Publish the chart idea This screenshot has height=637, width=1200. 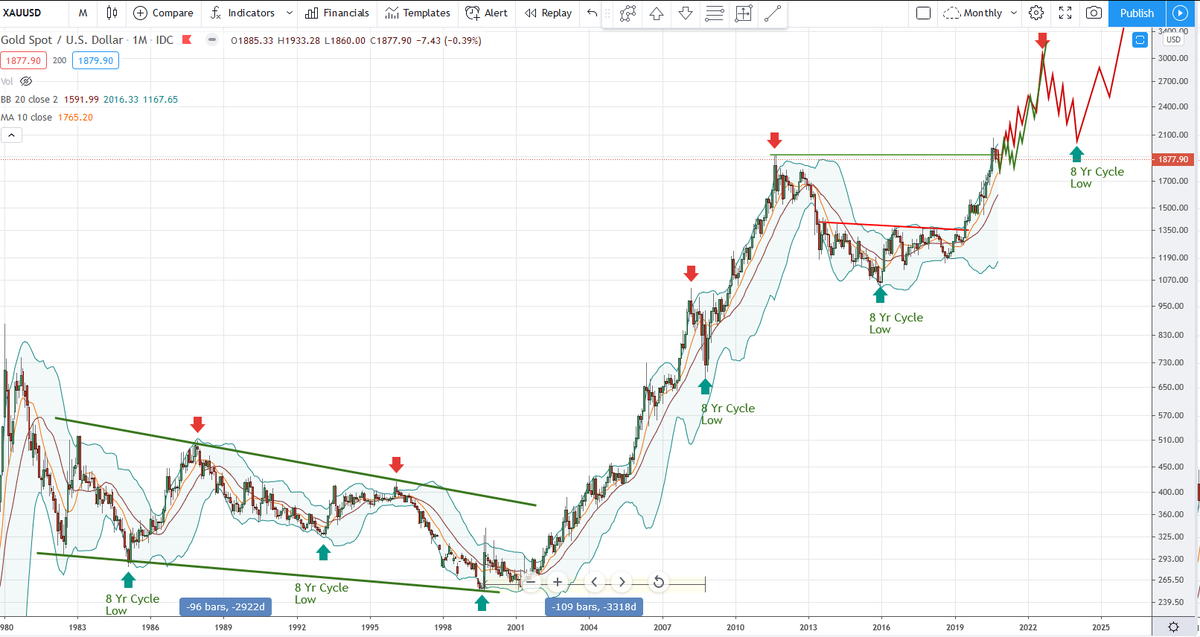tap(1136, 13)
